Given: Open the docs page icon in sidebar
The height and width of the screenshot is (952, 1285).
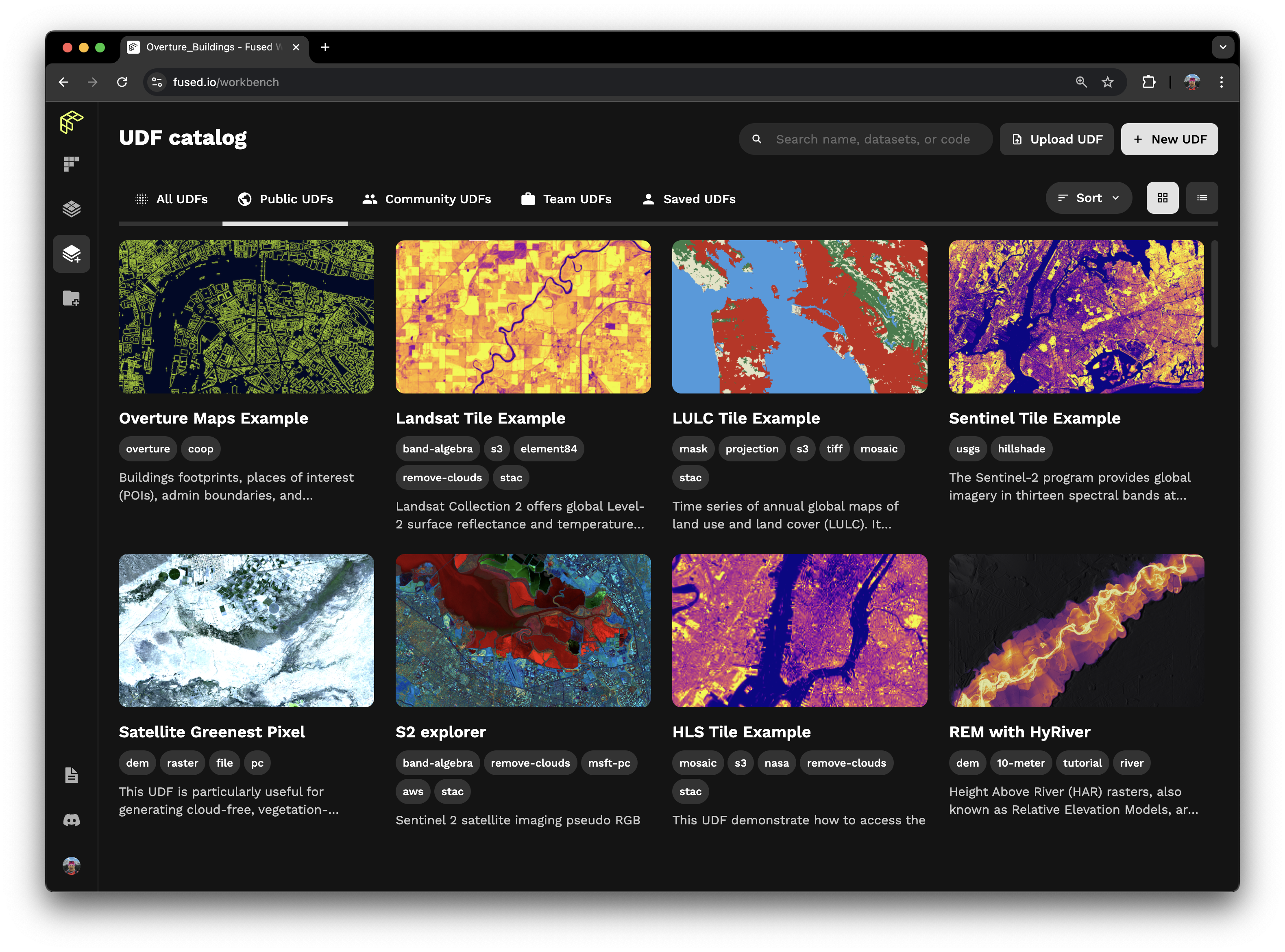Looking at the screenshot, I should click(72, 775).
